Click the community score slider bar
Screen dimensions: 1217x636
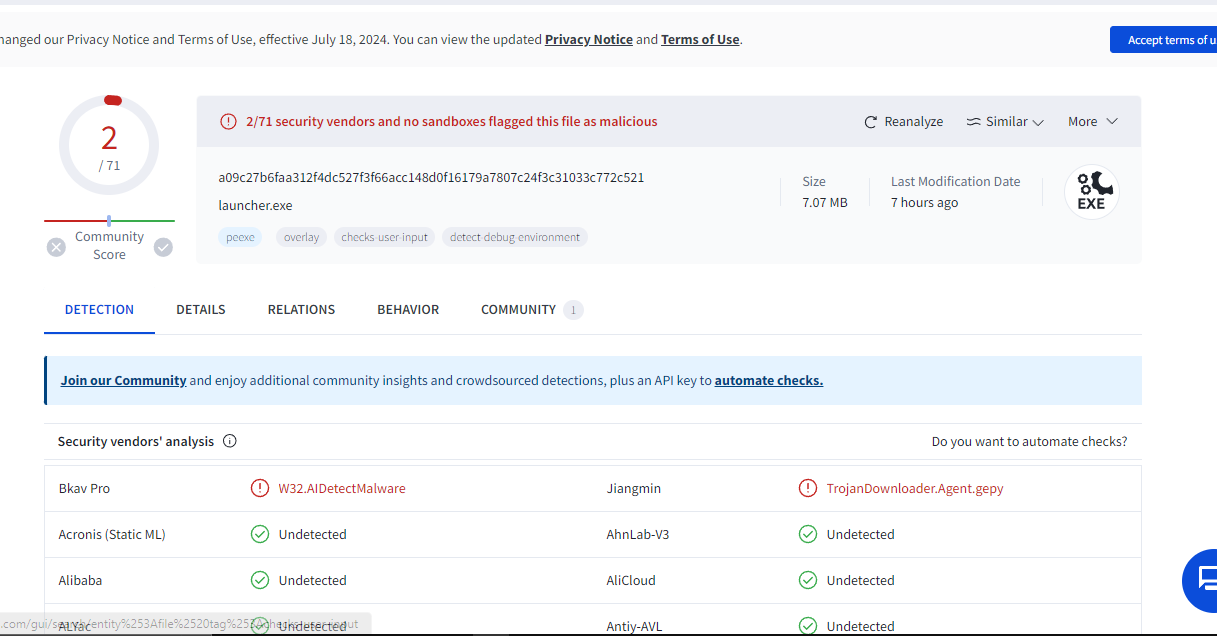click(x=109, y=221)
